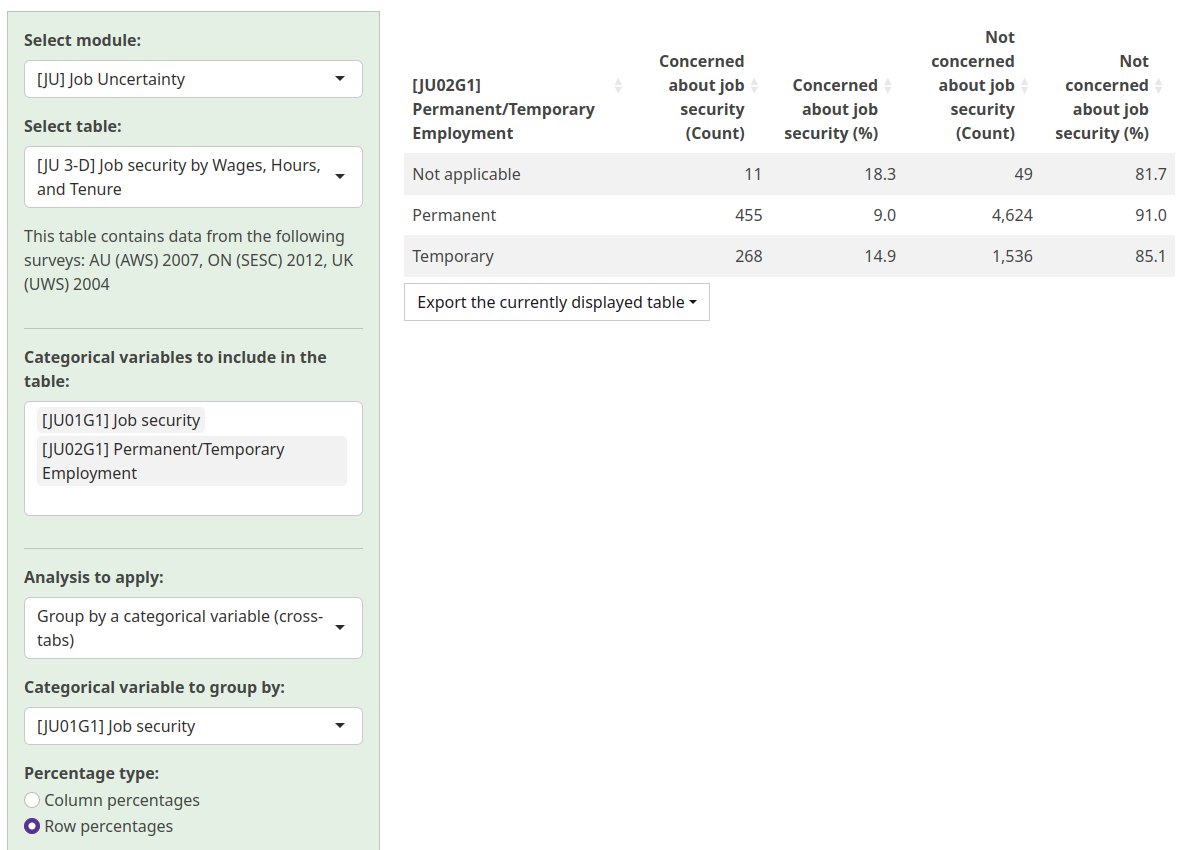Click the Not applicable row in the table
This screenshot has height=850, width=1179.
[465, 174]
